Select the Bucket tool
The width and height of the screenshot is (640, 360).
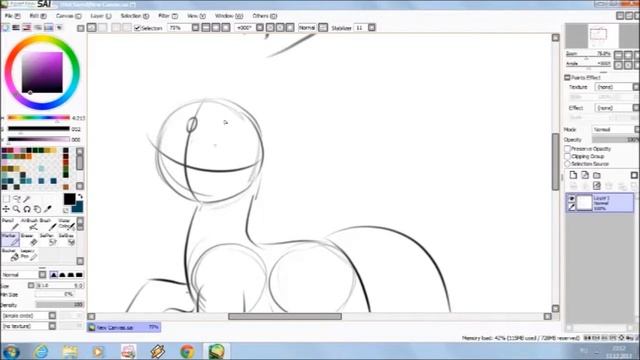pos(10,255)
